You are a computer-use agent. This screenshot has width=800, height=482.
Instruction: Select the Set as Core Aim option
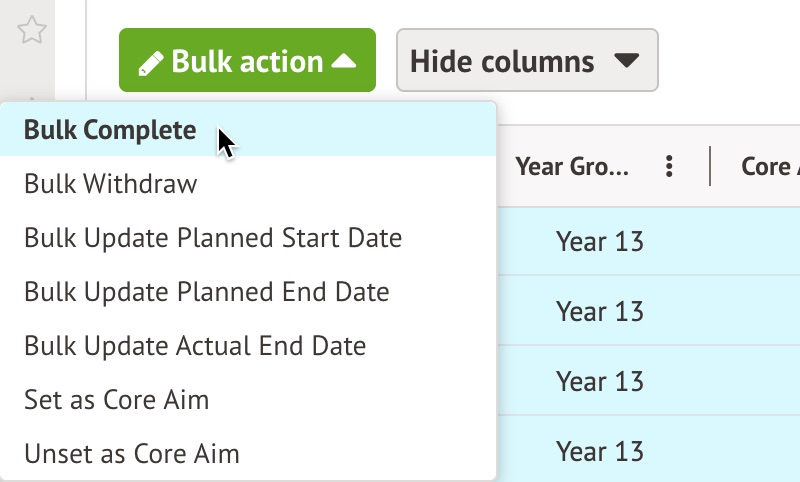(x=117, y=400)
